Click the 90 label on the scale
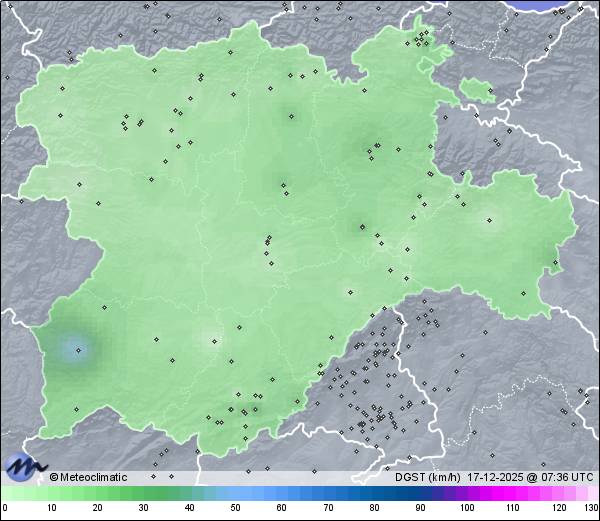Image resolution: width=600 pixels, height=521 pixels. coord(420,508)
